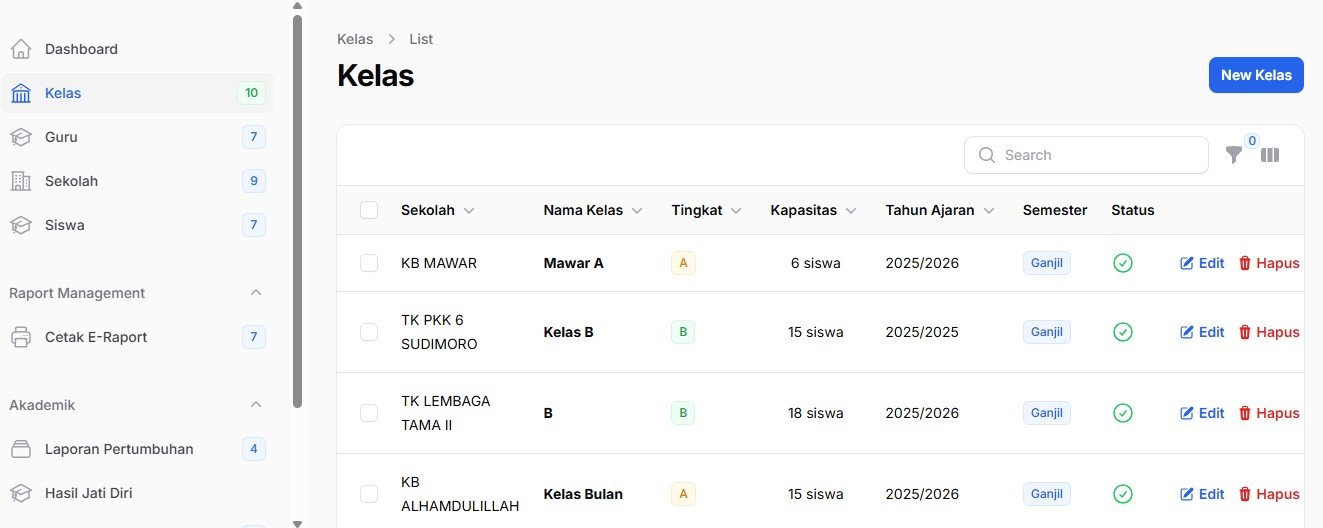Click the green status check for Mawar A
The height and width of the screenshot is (528, 1323).
click(x=1122, y=263)
